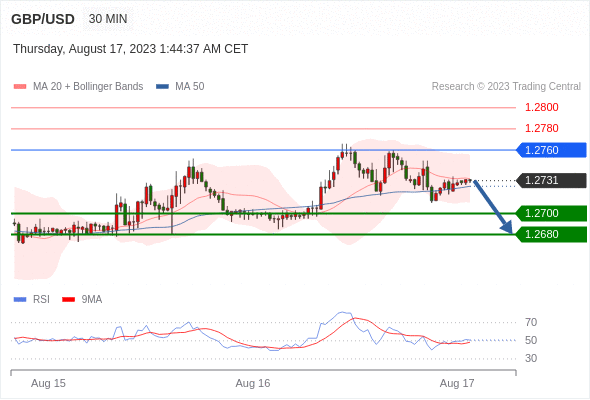
Task: Click the RSI 50 level label
Action: click(x=531, y=340)
